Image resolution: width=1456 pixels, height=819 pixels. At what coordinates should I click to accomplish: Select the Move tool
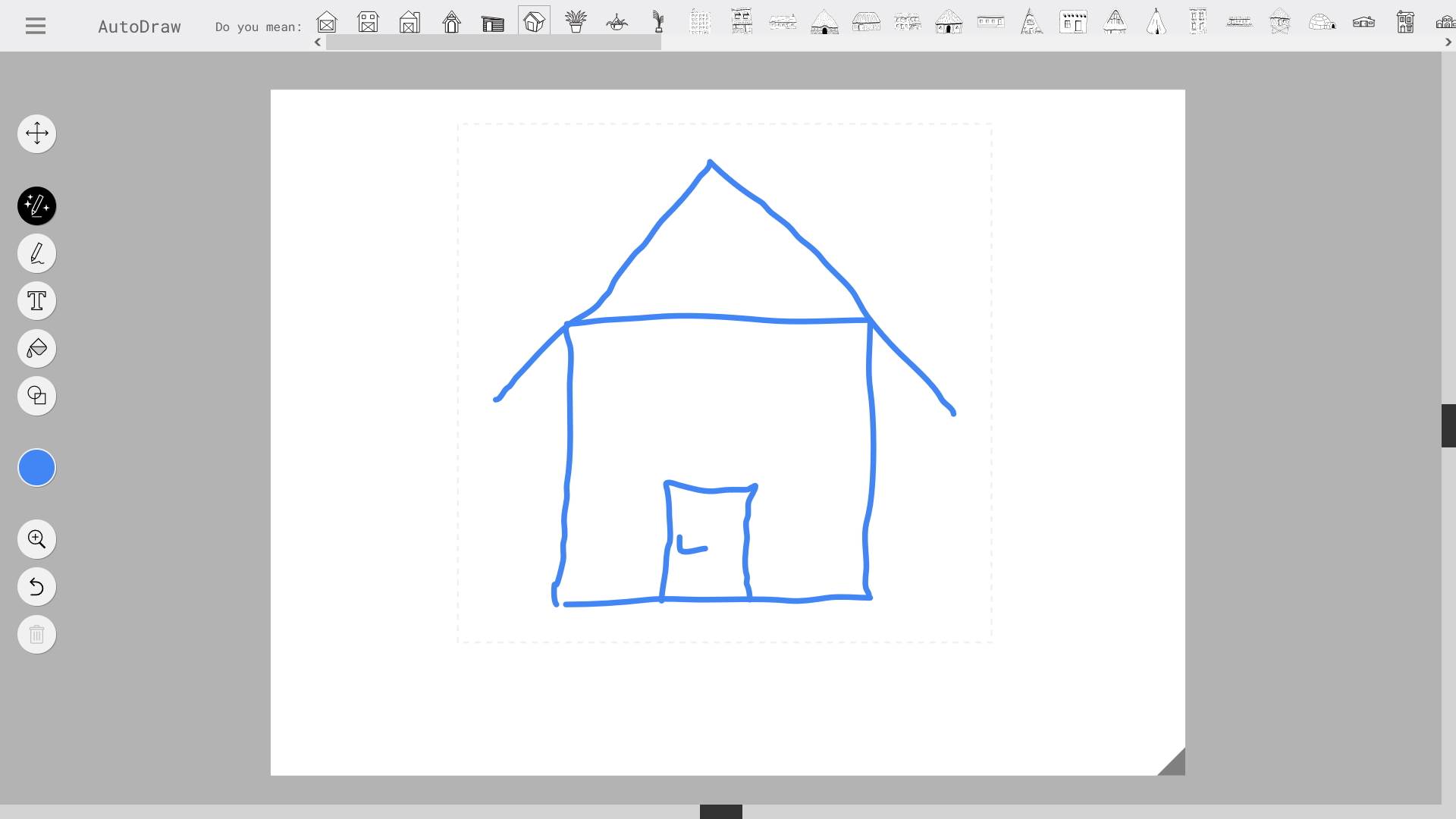tap(36, 133)
